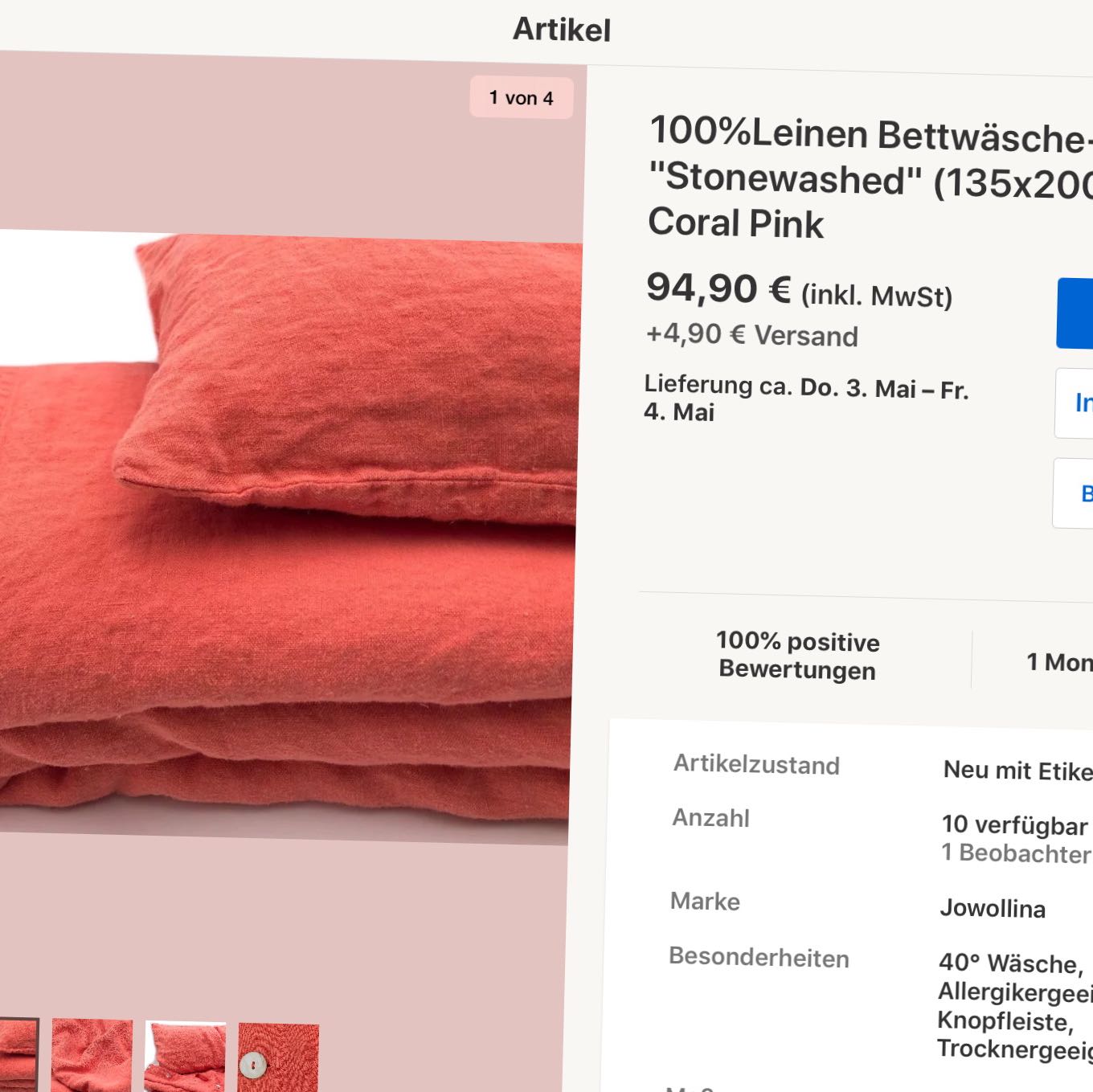Click the price 94,90 € text
1093x1092 pixels.
pyautogui.click(x=719, y=288)
